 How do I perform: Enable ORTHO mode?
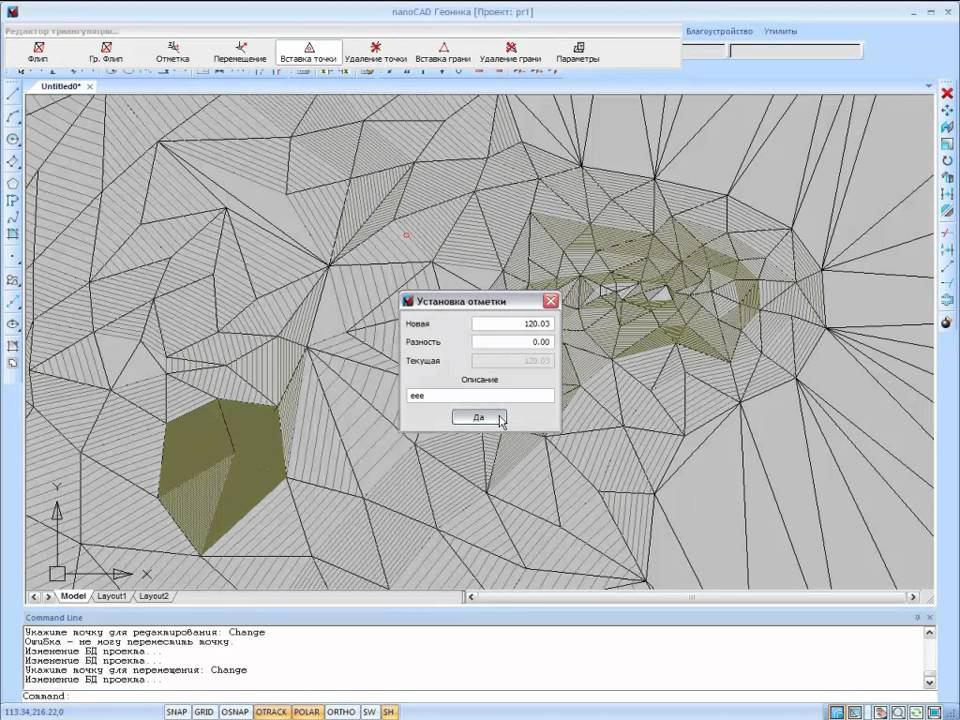341,712
